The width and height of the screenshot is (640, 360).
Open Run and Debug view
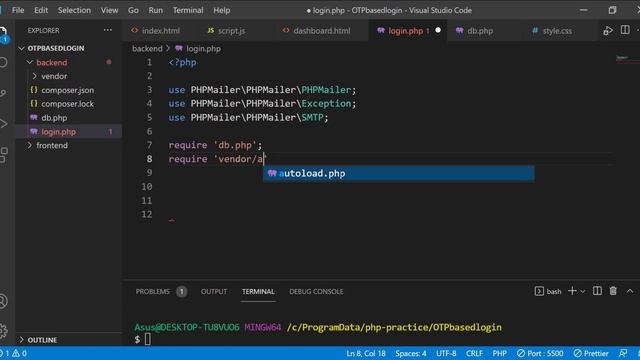tap(3, 124)
